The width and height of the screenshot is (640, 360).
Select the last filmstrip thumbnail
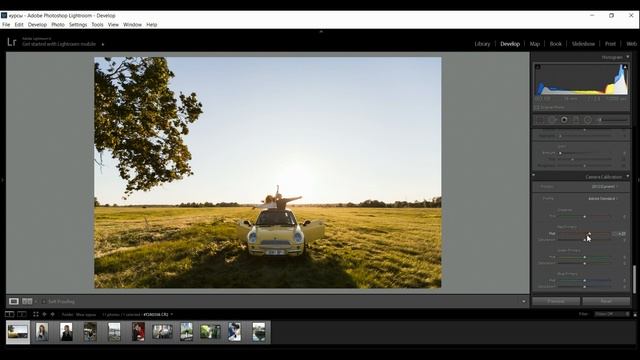click(258, 332)
